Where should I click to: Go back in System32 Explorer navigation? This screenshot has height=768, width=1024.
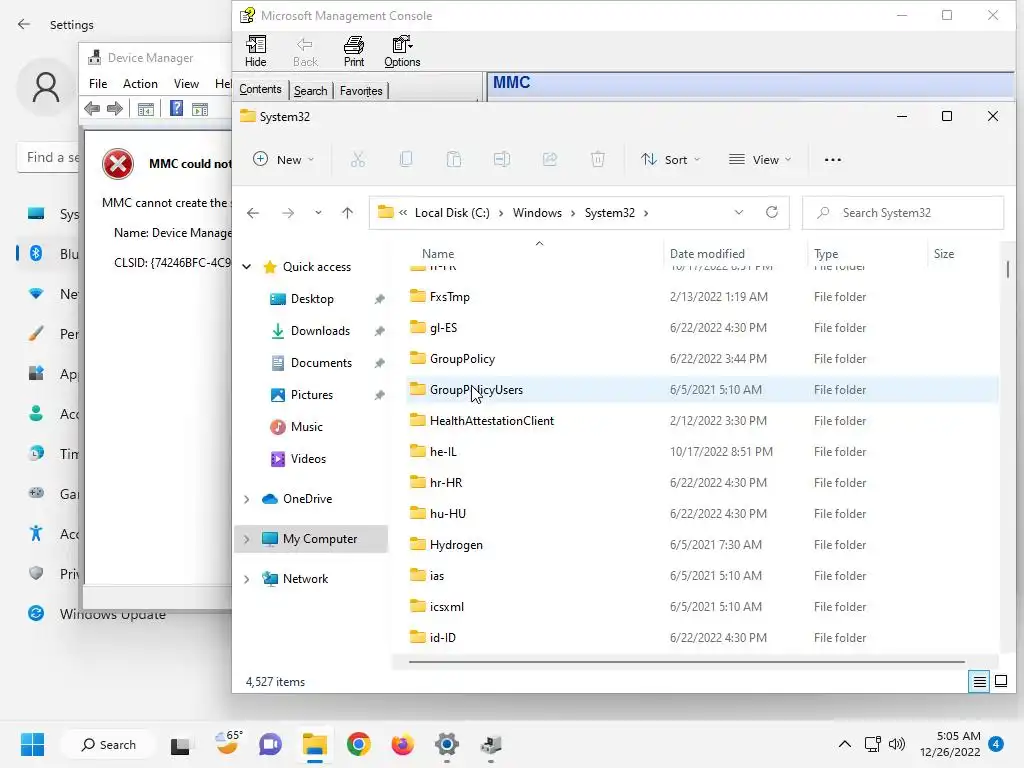[253, 213]
